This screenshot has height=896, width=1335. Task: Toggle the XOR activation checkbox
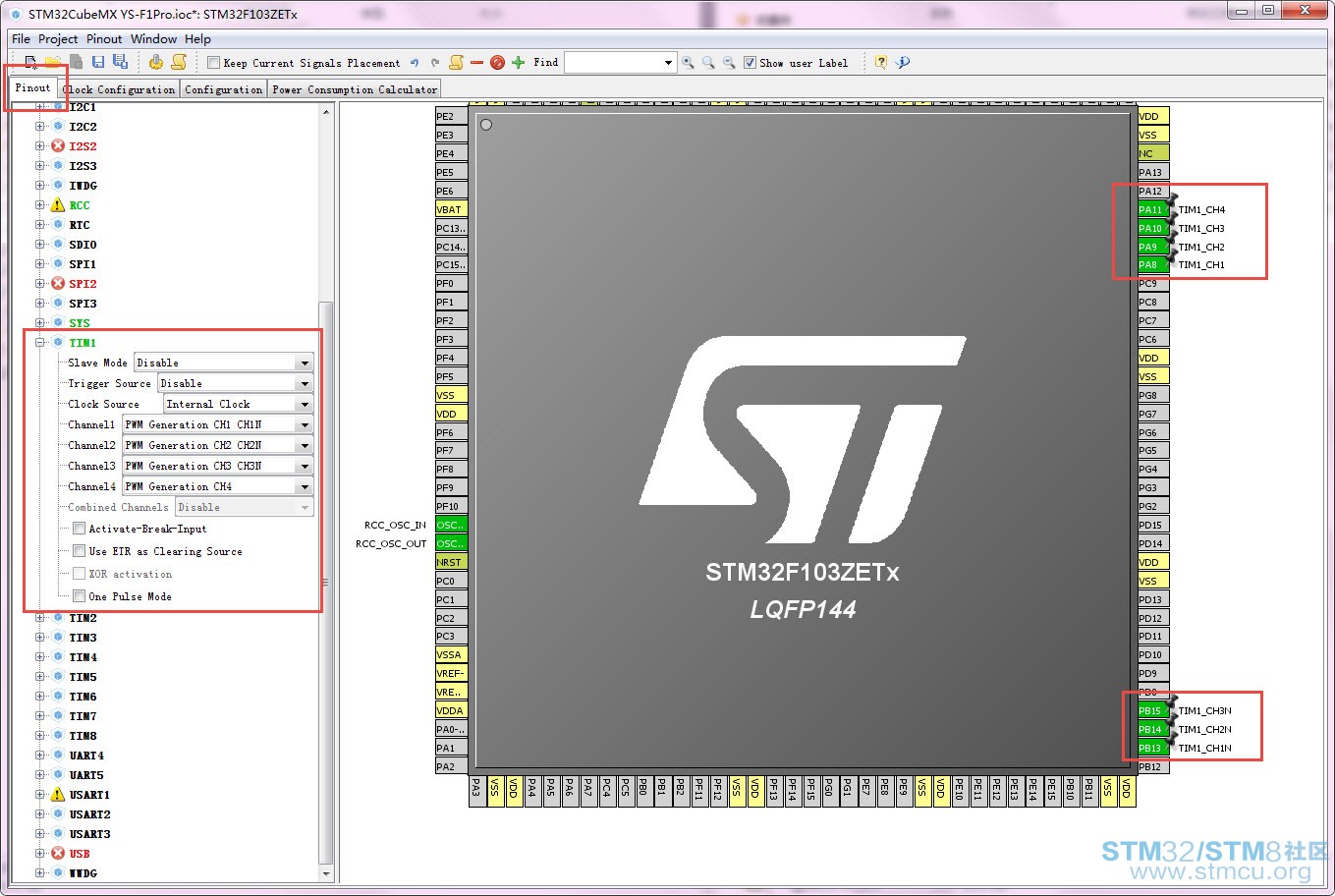[x=79, y=574]
